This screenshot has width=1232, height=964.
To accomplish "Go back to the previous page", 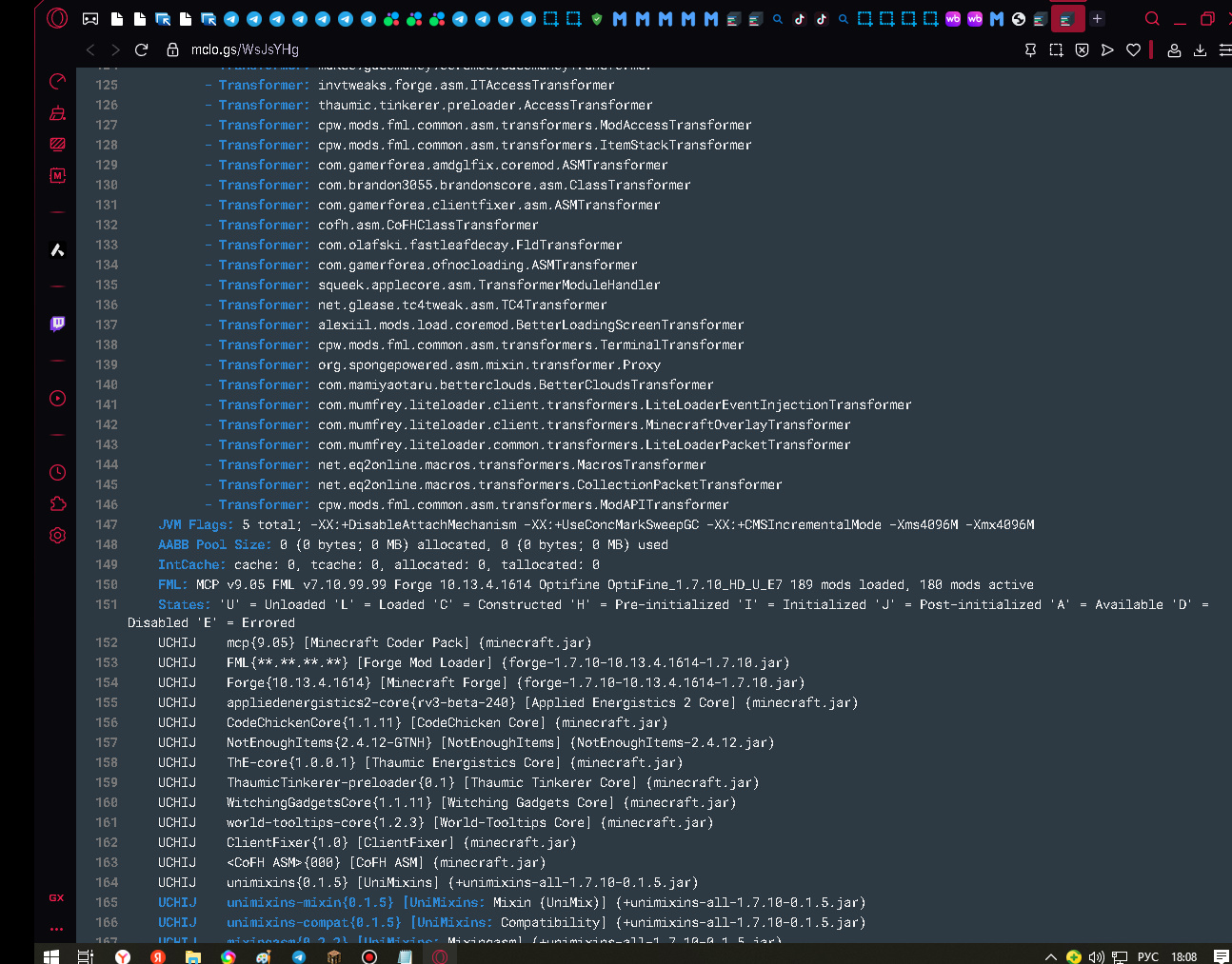I will 90,49.
